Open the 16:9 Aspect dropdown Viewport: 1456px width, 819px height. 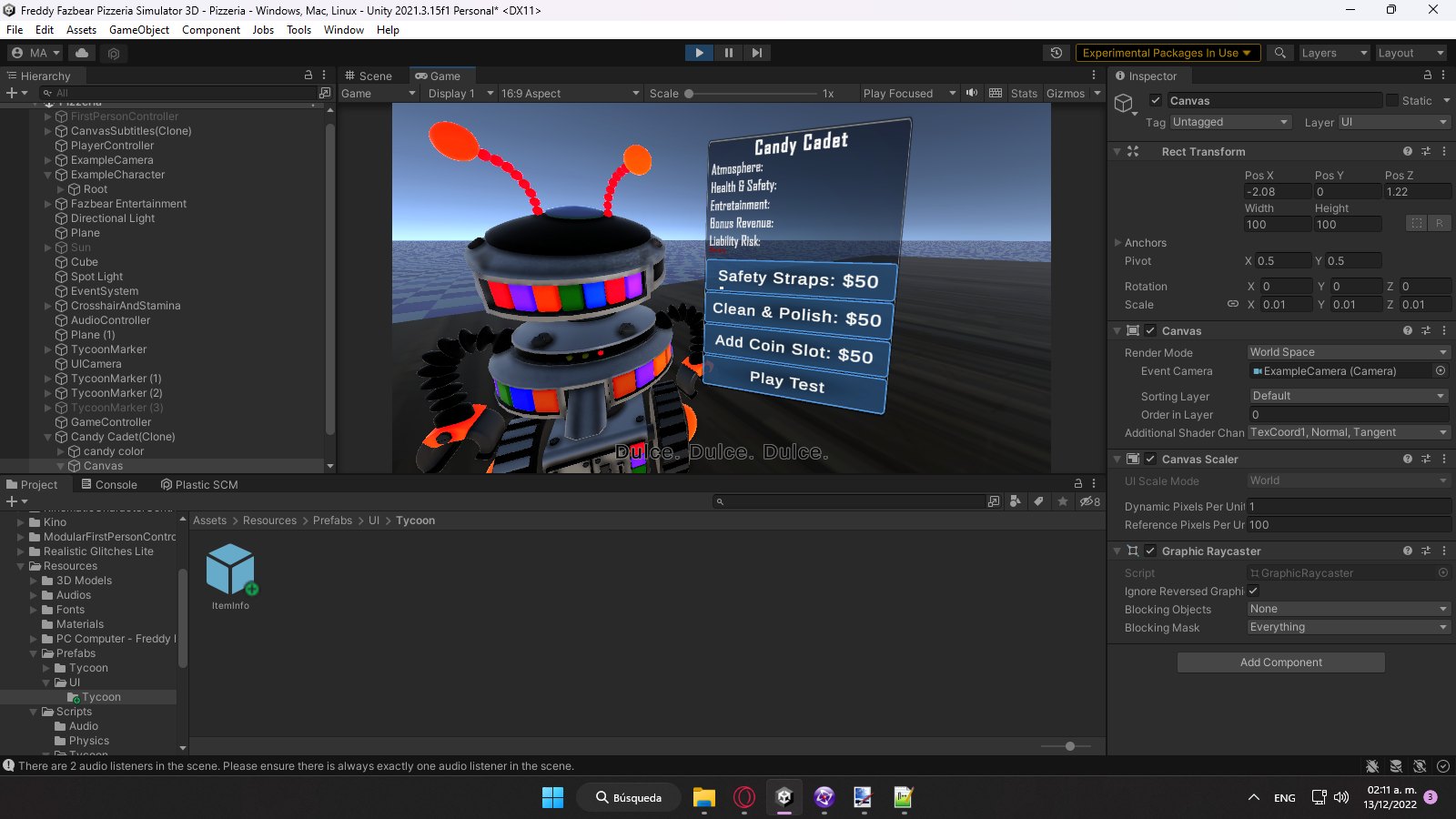pyautogui.click(x=570, y=93)
